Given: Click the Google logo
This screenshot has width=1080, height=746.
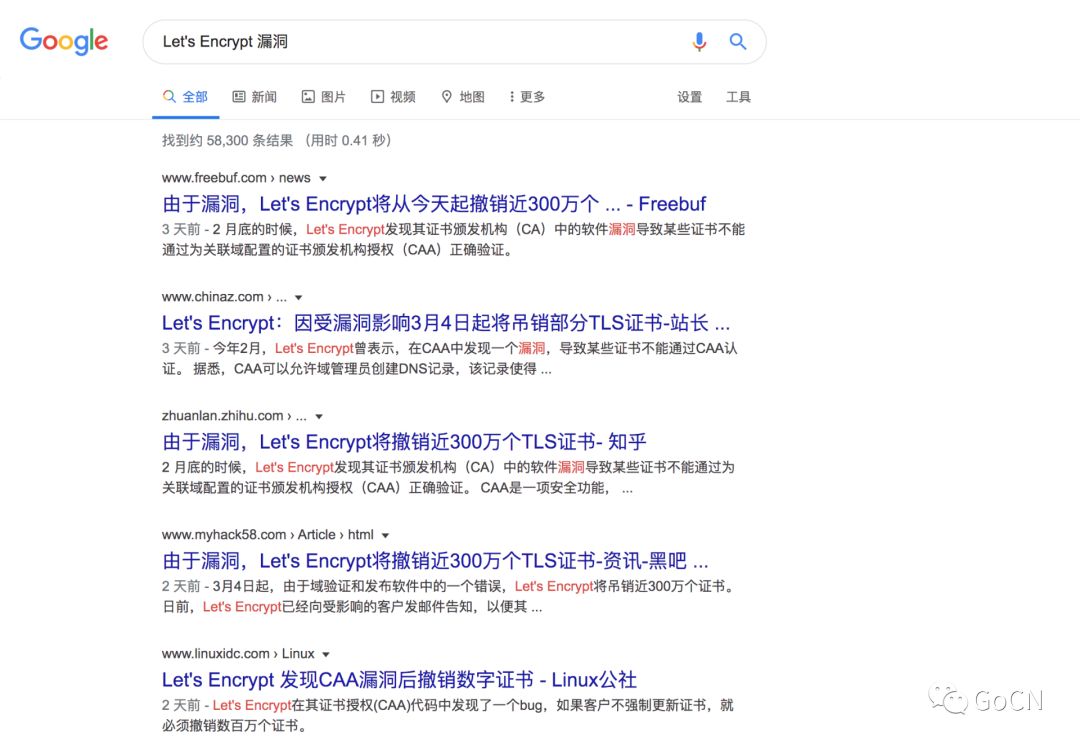Looking at the screenshot, I should [64, 41].
